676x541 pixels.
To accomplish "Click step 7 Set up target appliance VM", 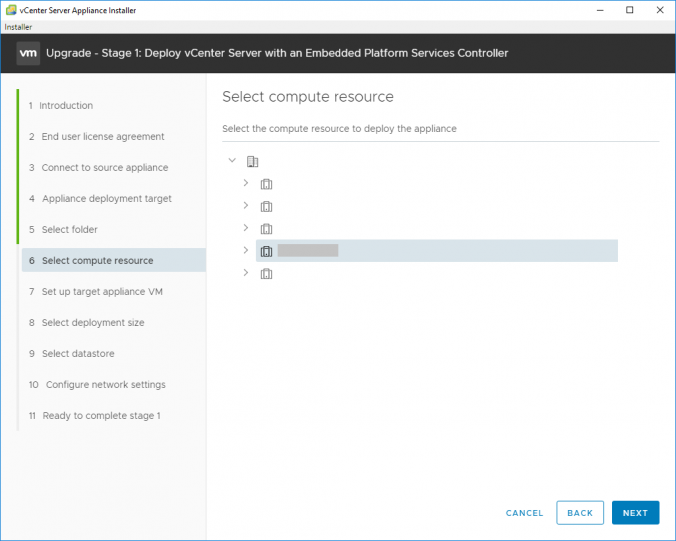I will click(x=96, y=292).
